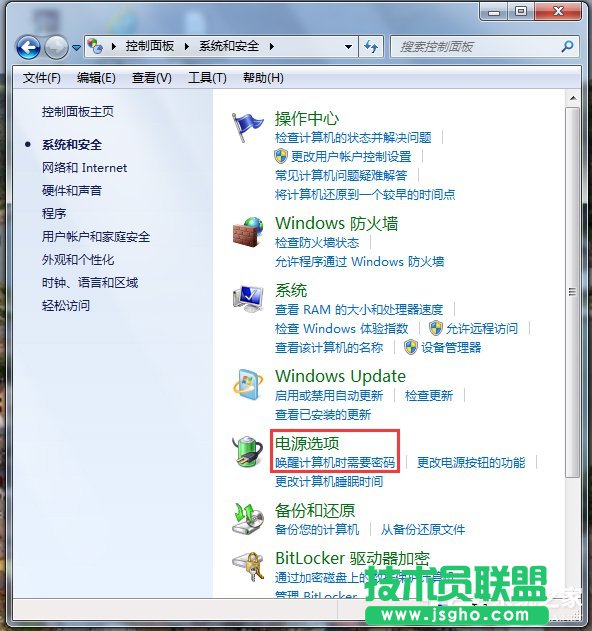Click 查看该计算机的名称
Image resolution: width=592 pixels, height=631 pixels.
click(x=329, y=347)
